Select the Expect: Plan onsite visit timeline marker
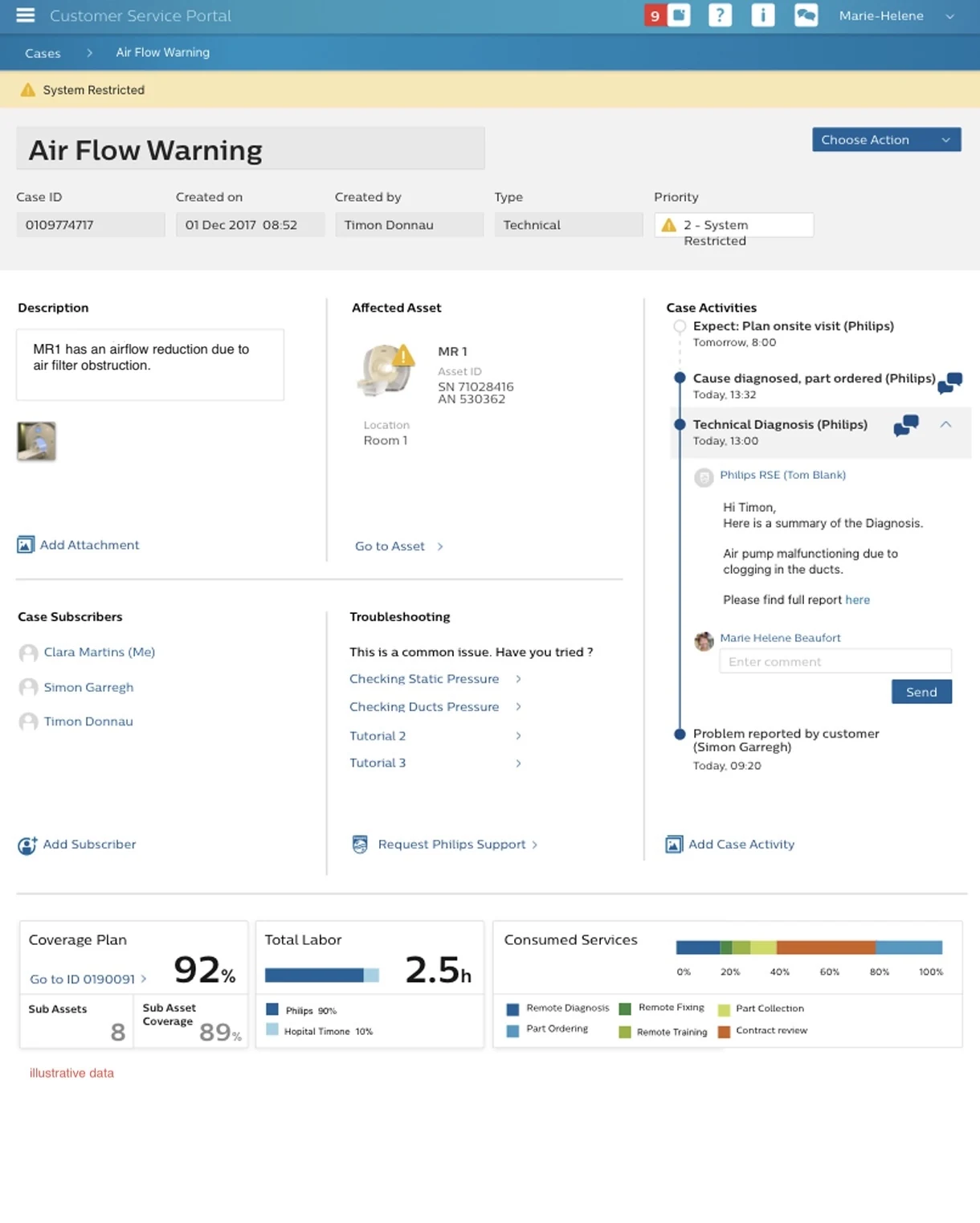980x1223 pixels. coord(680,326)
